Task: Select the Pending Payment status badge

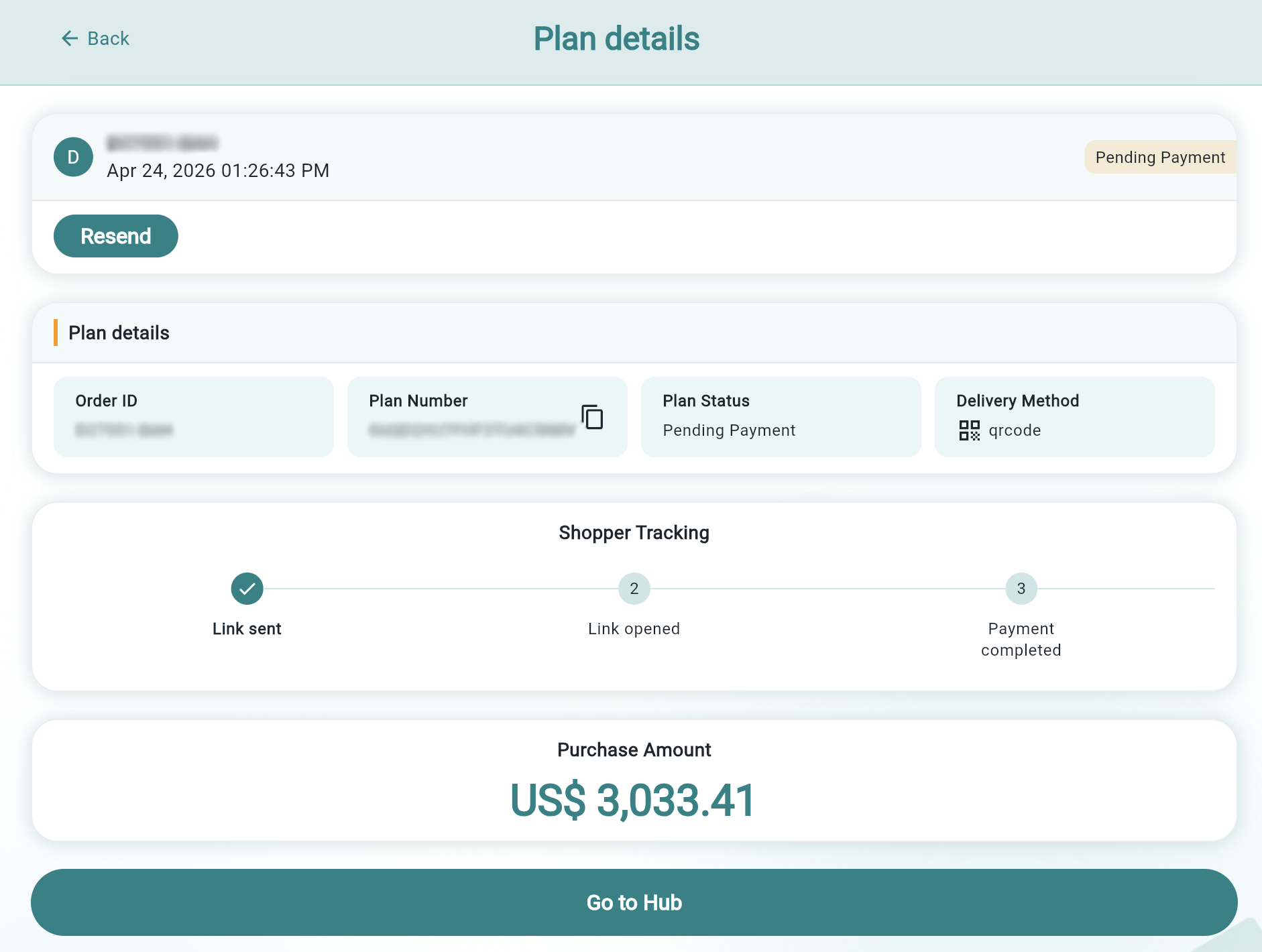Action: (x=1161, y=157)
